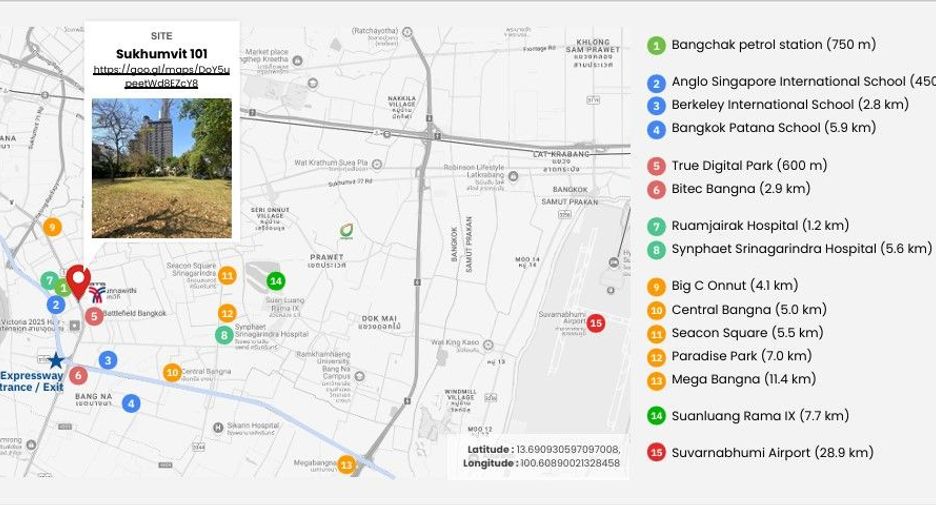Click green marker 14 on the map
The height and width of the screenshot is (505, 936).
pos(275,281)
